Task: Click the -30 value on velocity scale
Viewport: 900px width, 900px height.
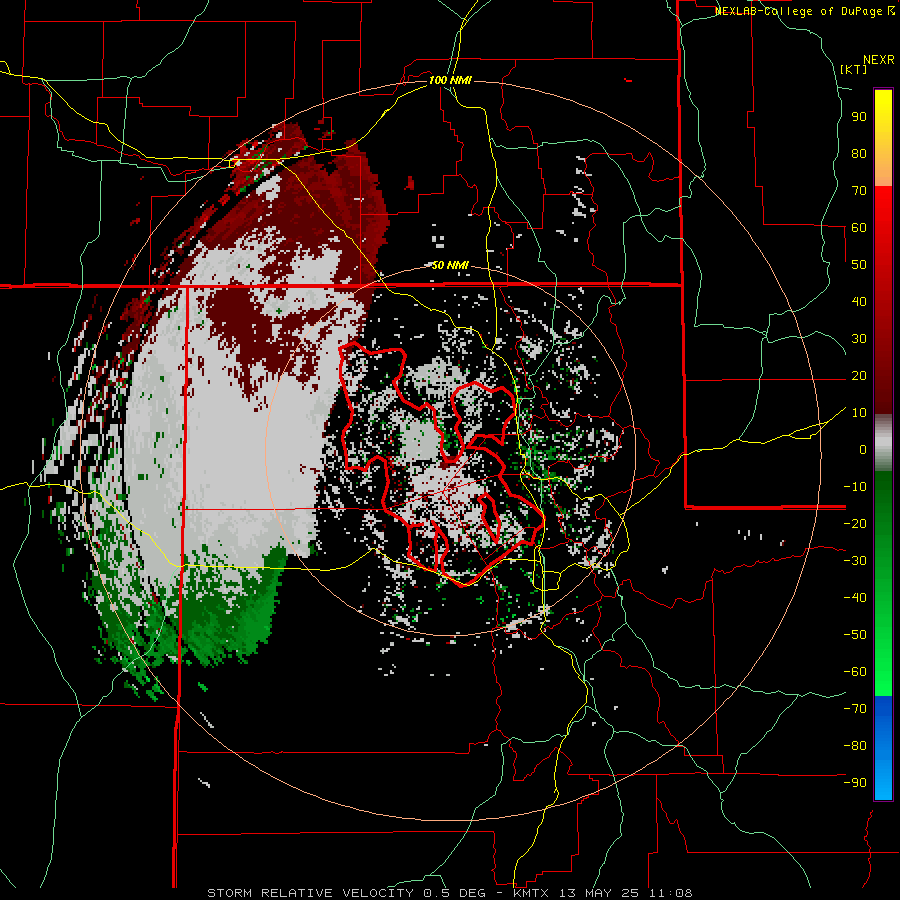Action: (855, 561)
